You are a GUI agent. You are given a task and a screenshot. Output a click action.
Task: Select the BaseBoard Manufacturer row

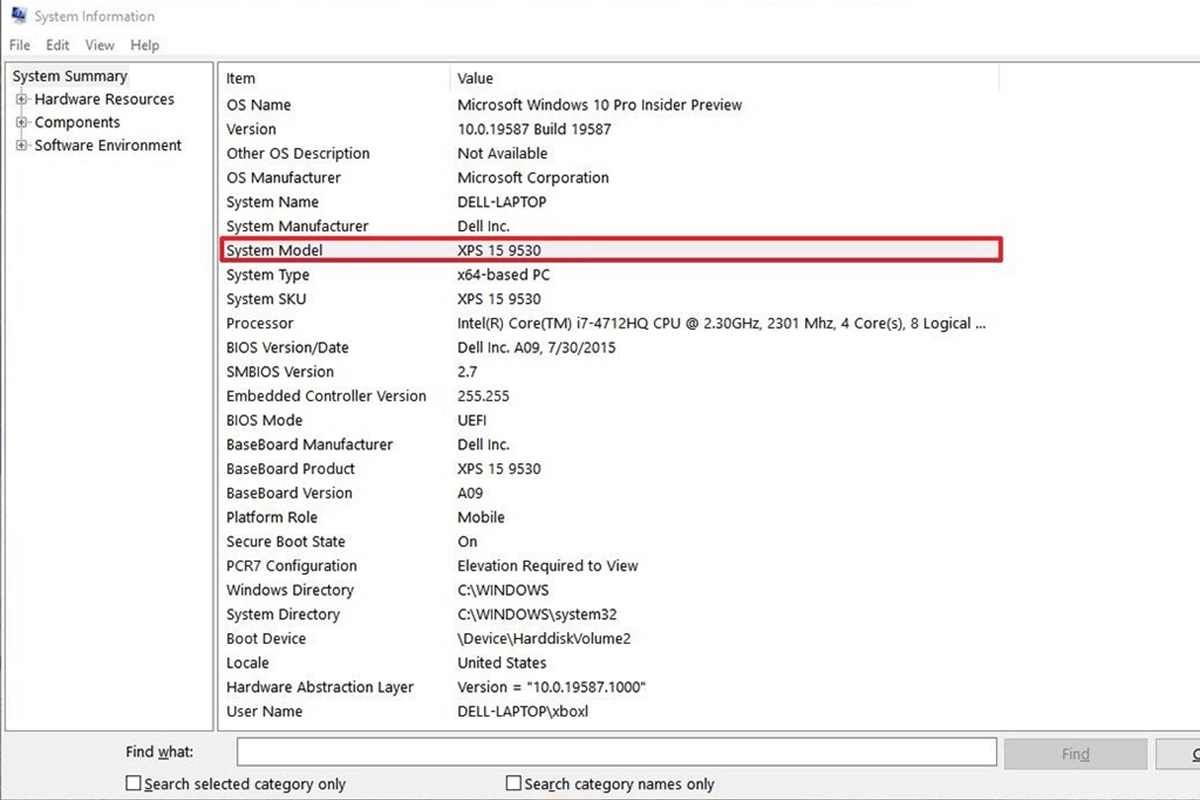[x=610, y=444]
